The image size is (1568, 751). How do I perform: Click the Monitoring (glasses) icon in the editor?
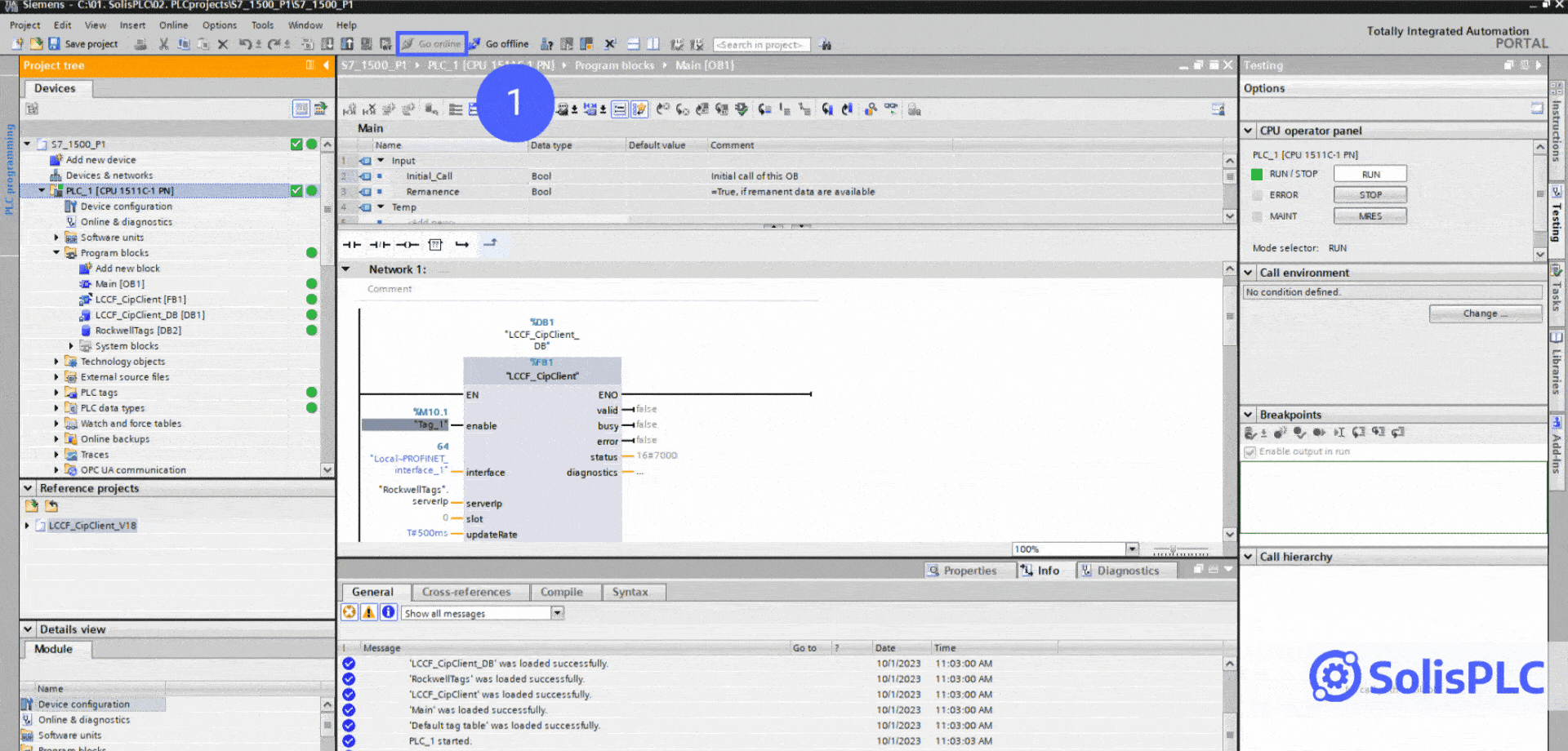pos(891,109)
